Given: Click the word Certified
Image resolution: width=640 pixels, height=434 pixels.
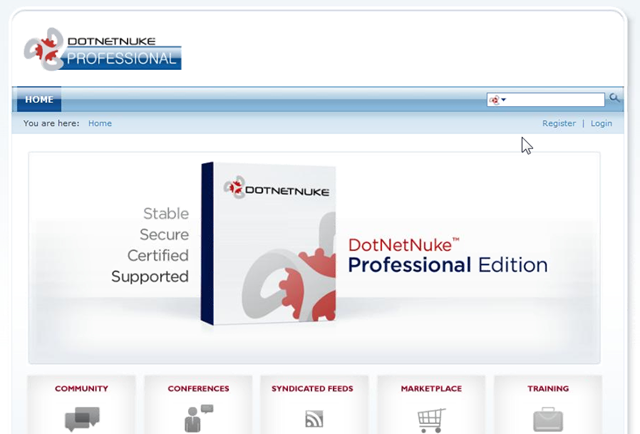Looking at the screenshot, I should [158, 256].
